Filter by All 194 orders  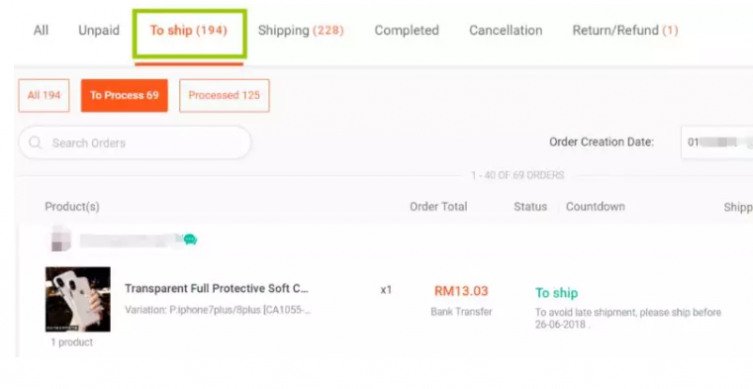click(44, 96)
